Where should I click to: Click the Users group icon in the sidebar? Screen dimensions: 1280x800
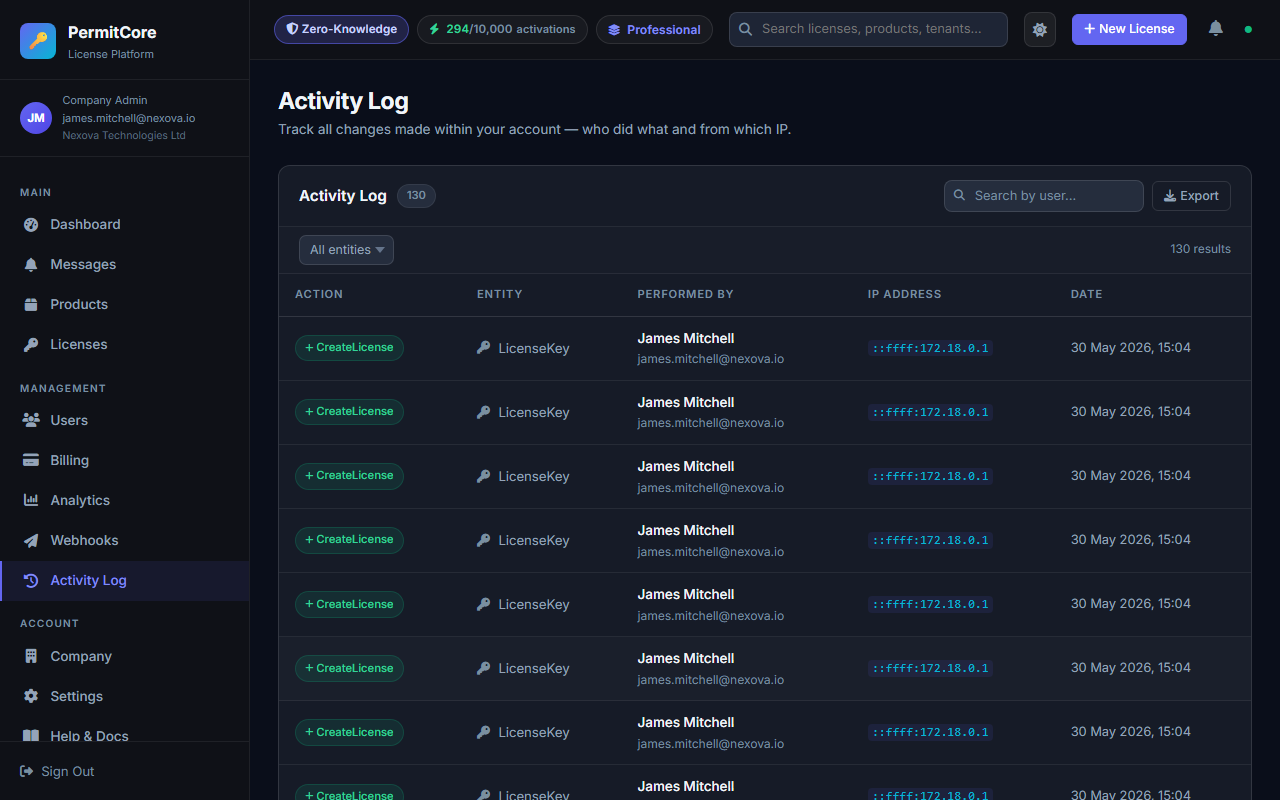31,420
